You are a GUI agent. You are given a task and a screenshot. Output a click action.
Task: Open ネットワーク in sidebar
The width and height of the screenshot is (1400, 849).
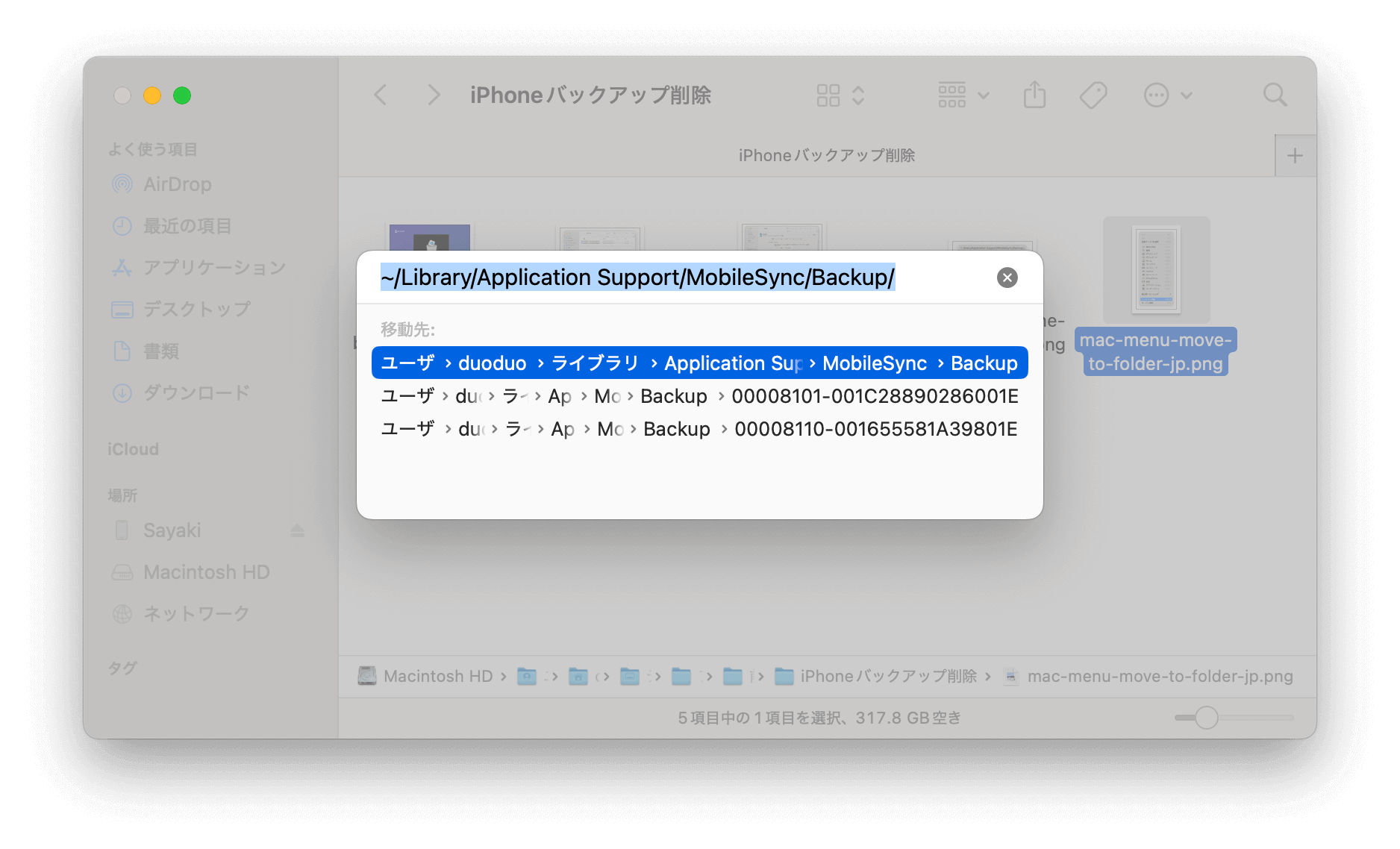196,614
